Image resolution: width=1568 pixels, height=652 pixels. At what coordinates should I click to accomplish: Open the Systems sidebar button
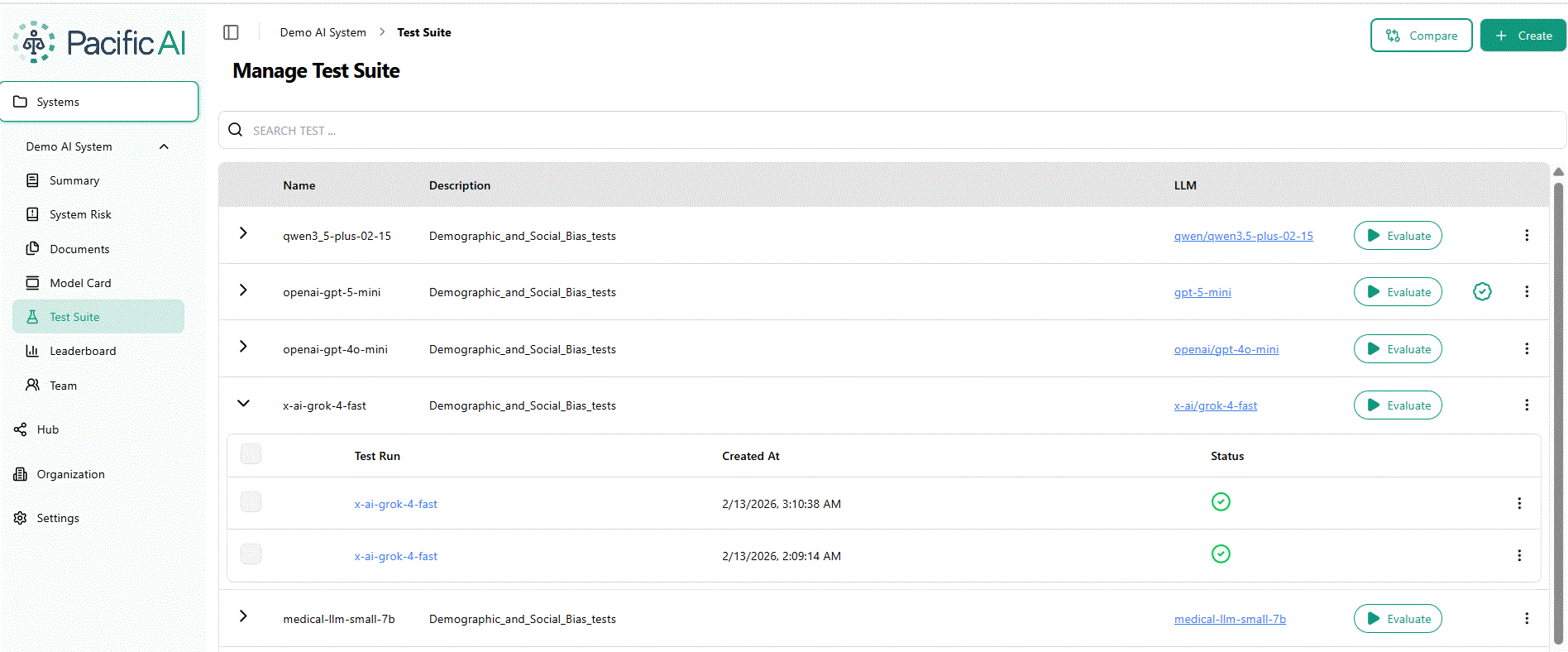(99, 102)
